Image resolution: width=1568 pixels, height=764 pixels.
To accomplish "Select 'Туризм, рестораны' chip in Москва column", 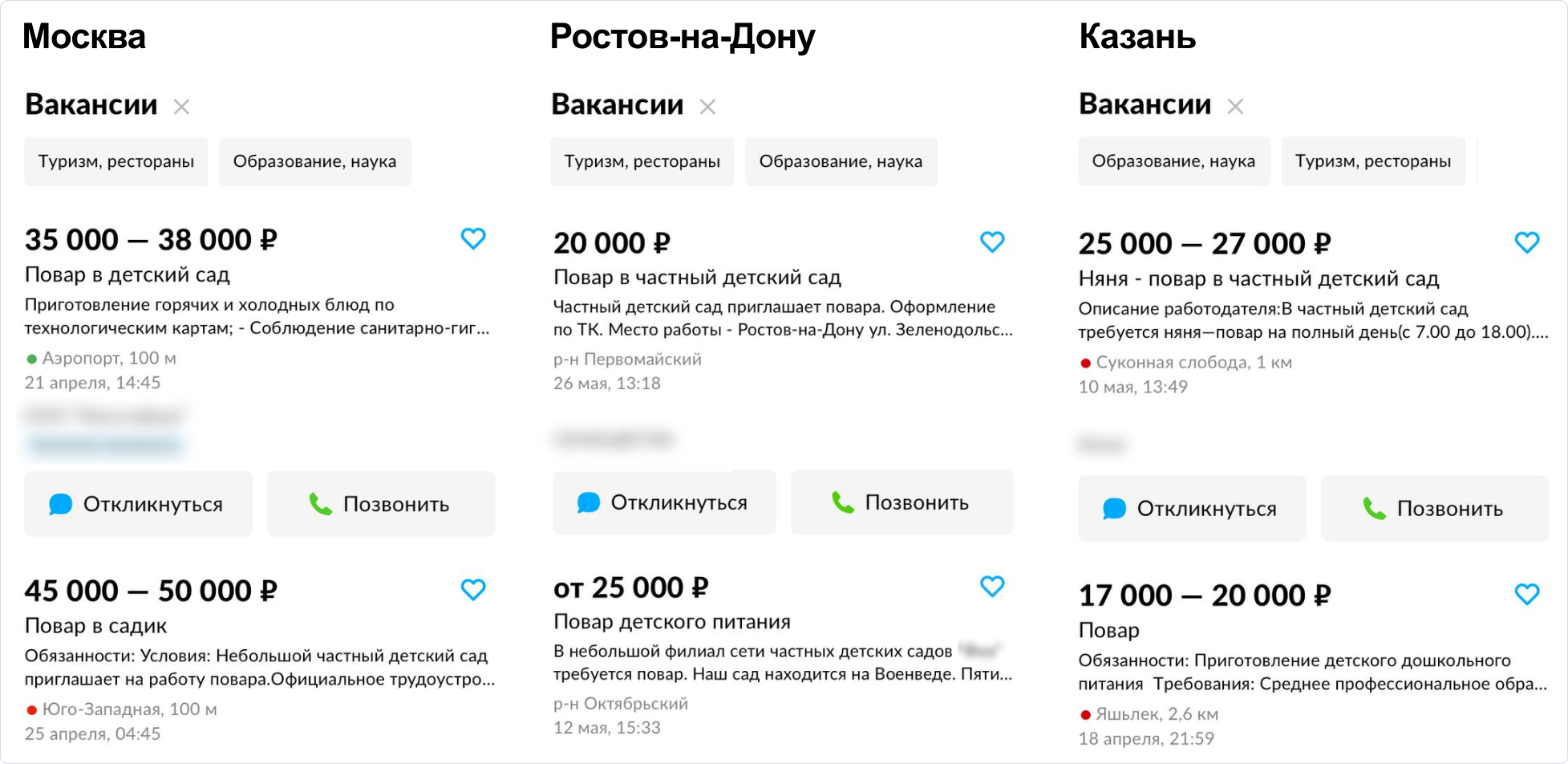I will point(116,161).
